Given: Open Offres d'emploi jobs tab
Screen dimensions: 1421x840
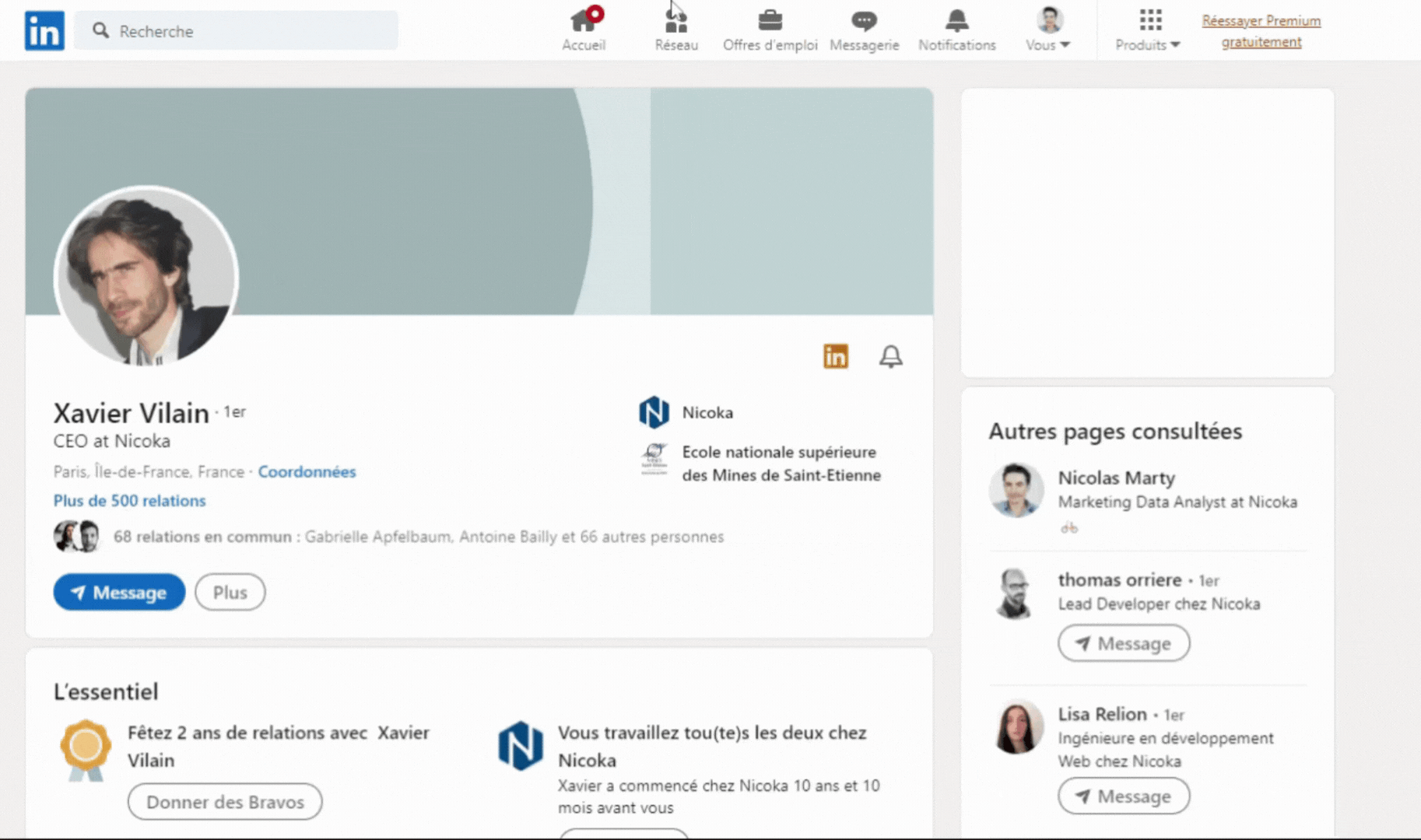Looking at the screenshot, I should coord(770,30).
